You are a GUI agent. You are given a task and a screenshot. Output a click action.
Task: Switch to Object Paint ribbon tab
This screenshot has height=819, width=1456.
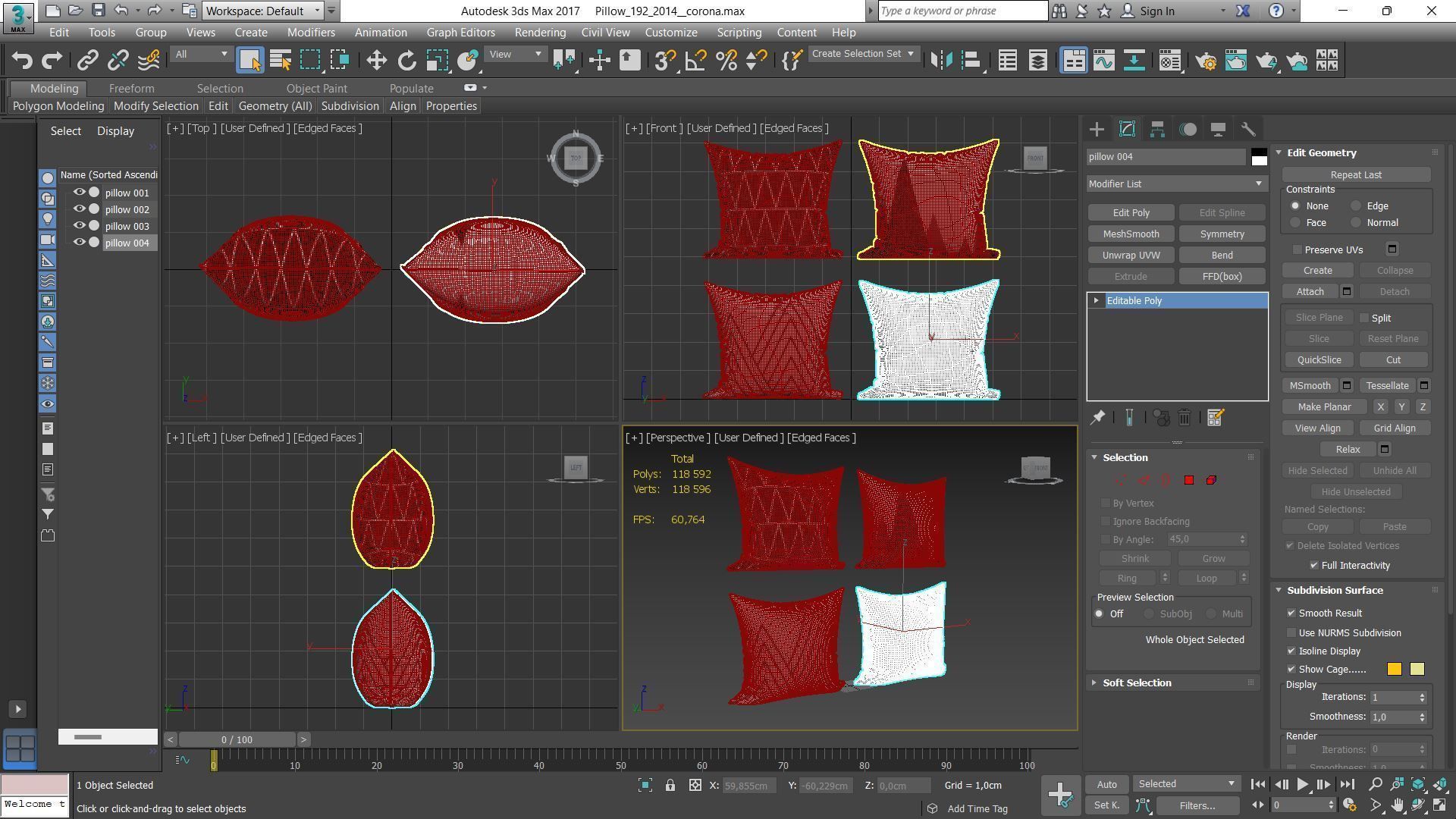(x=316, y=89)
